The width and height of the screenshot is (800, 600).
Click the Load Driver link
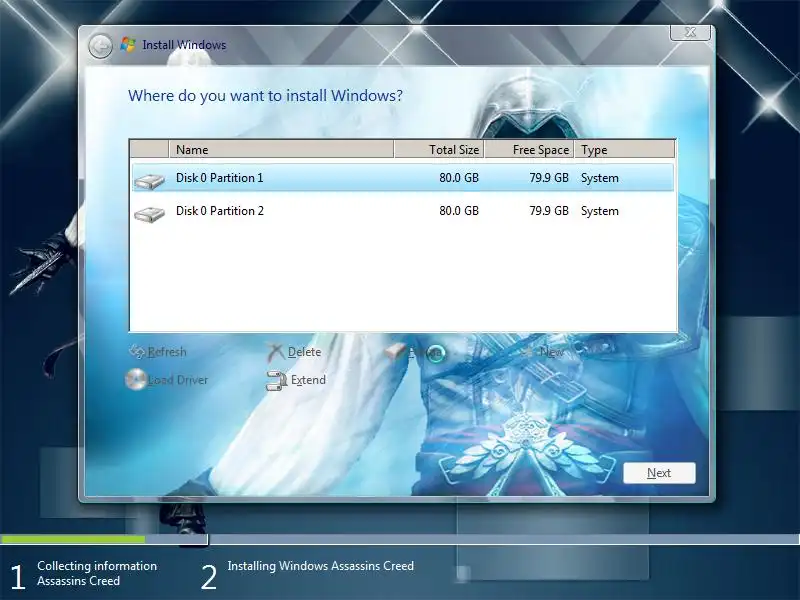coord(178,380)
